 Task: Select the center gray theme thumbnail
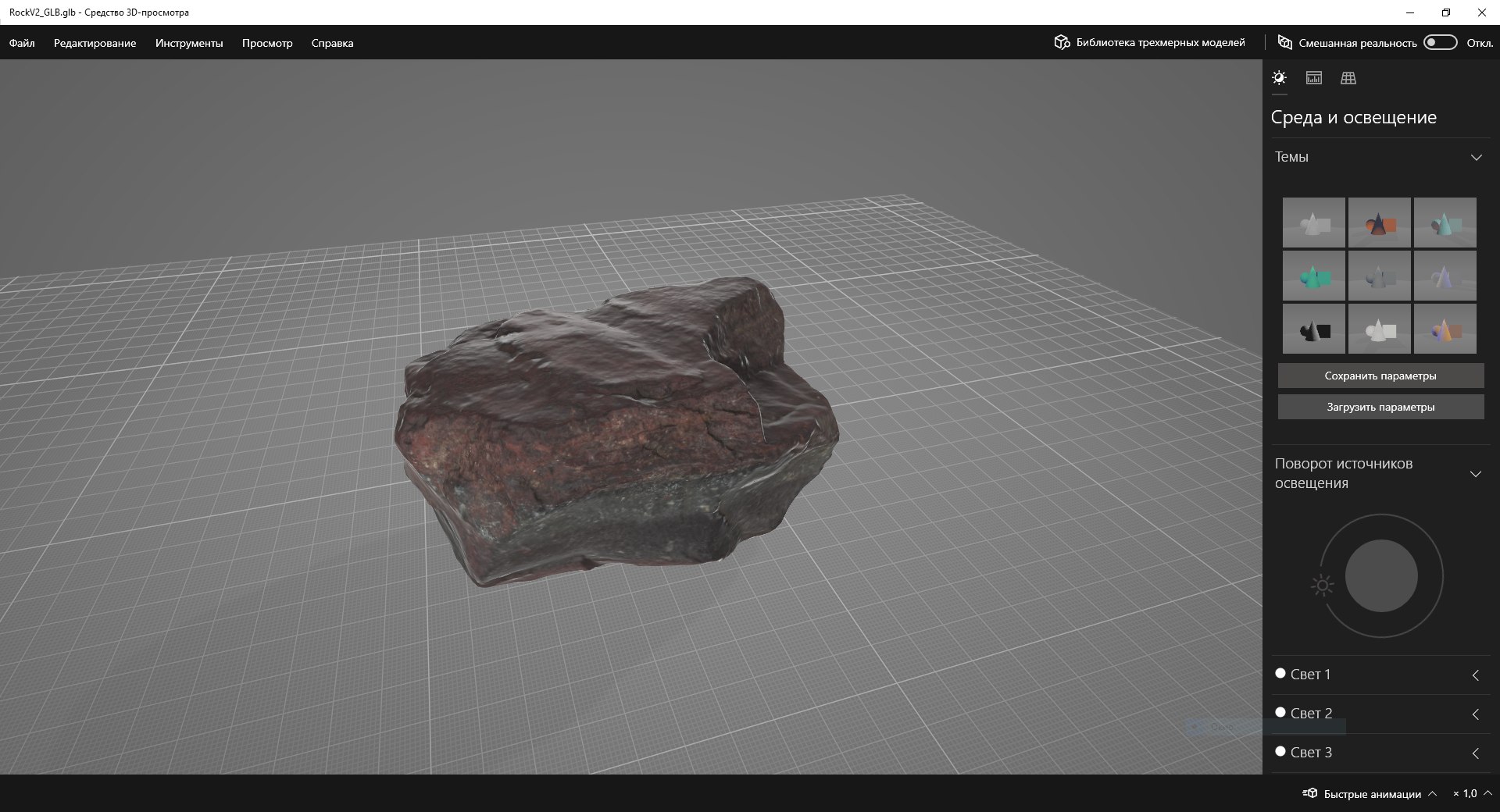pyautogui.click(x=1380, y=276)
